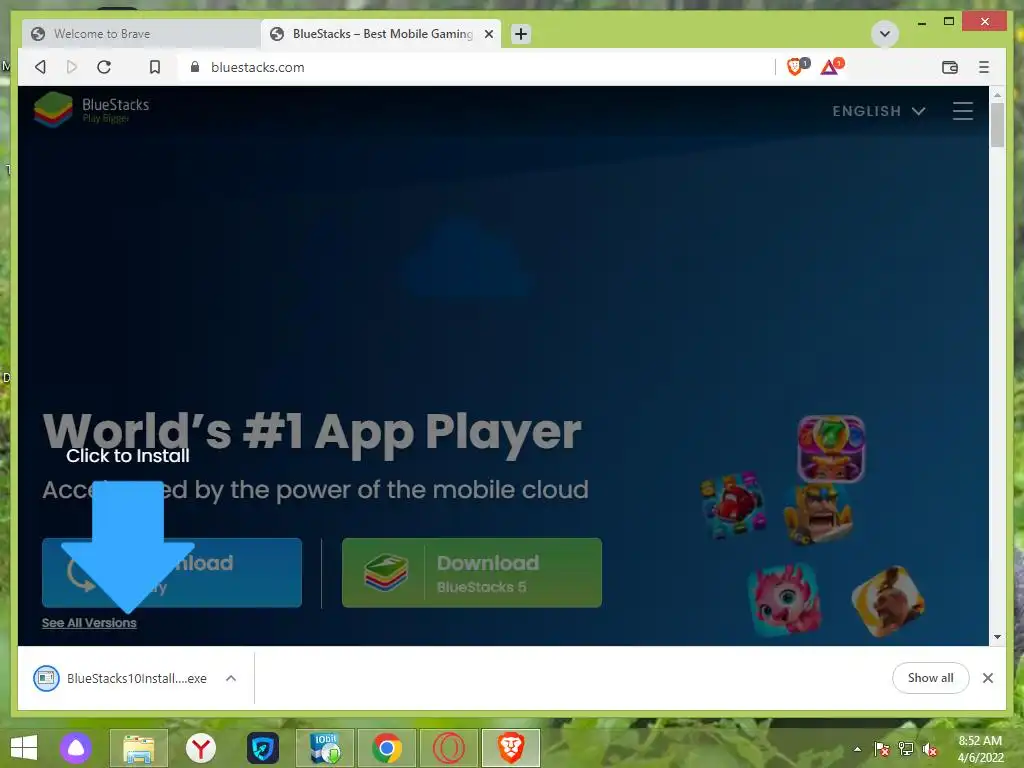This screenshot has height=768, width=1024.
Task: Open File Explorer from the taskbar
Action: pos(138,748)
